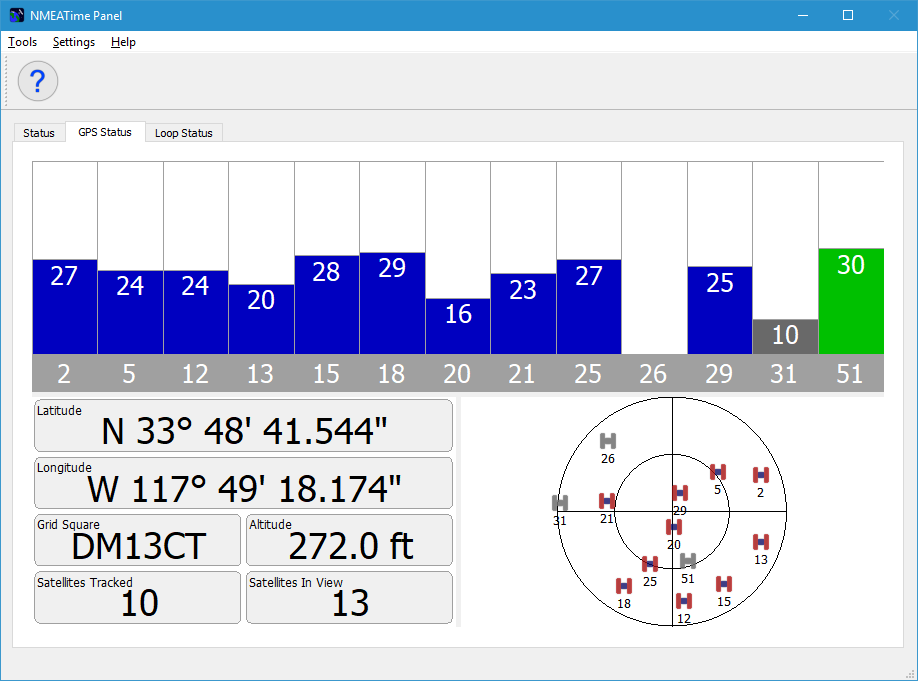Switch to the Loop Status tab
The image size is (918, 681).
click(183, 133)
